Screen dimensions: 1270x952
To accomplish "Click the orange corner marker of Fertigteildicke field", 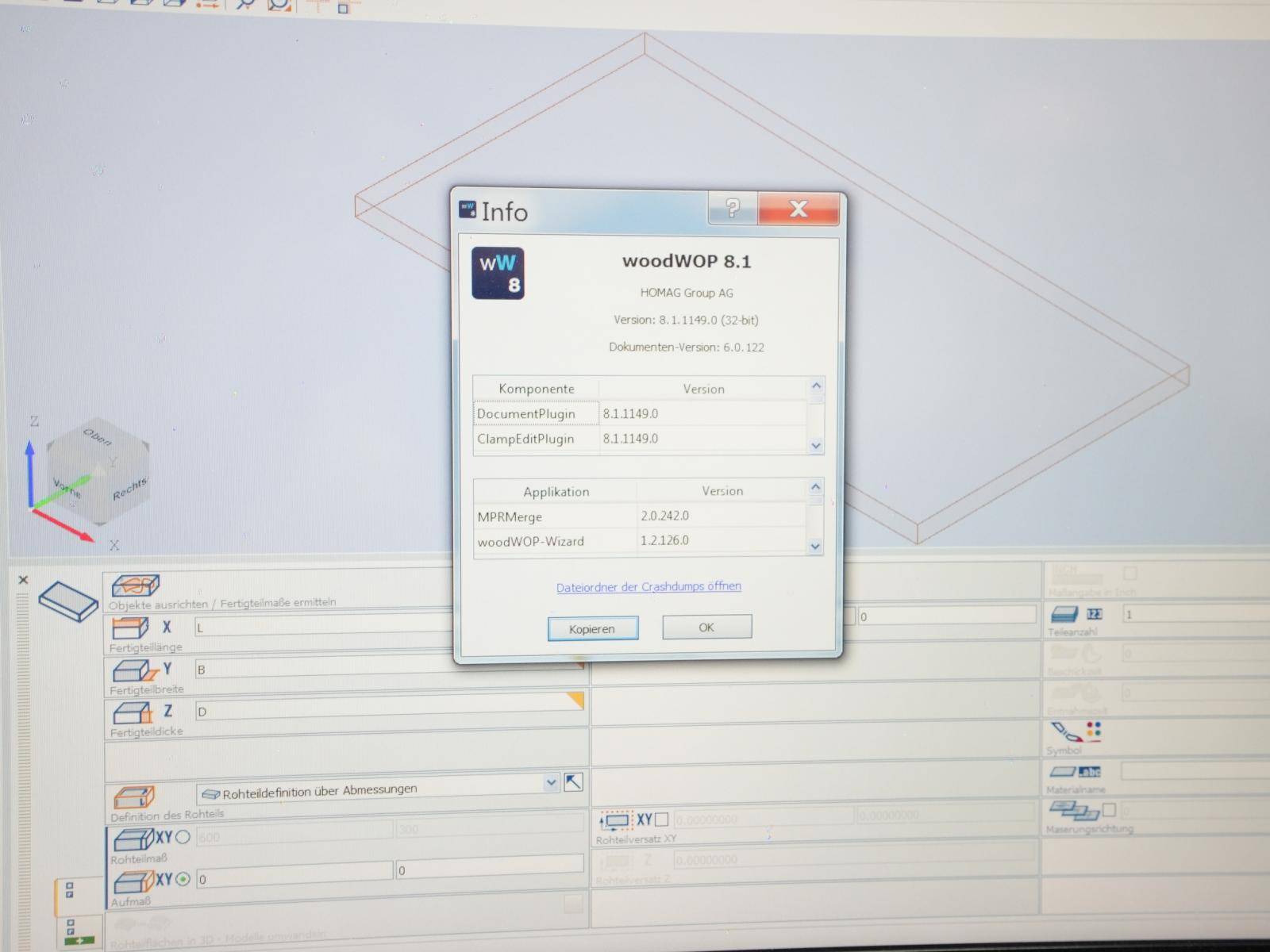I will [x=575, y=699].
